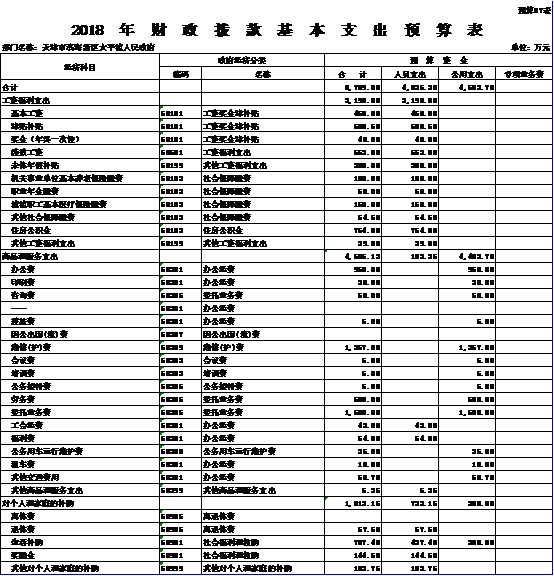The image size is (554, 576).
Task: Select the 办公费 row label cell
Action: (80, 269)
